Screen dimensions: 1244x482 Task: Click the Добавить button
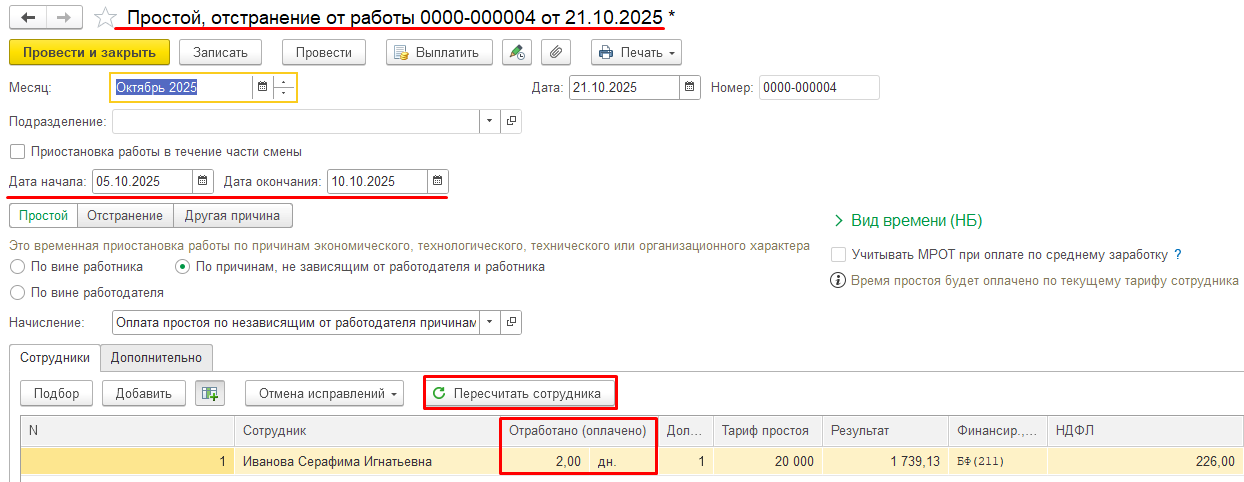tap(143, 394)
